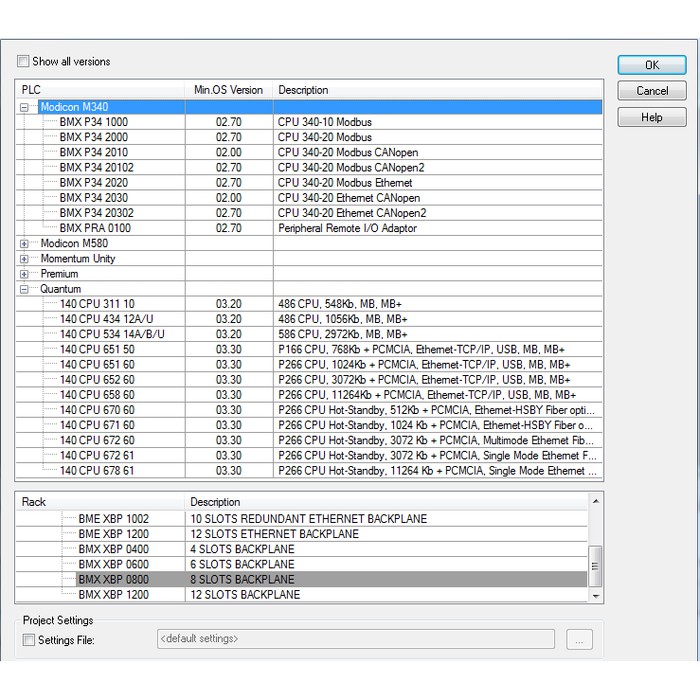The image size is (700, 700).
Task: Expand the Premium PLC family
Action: pos(25,273)
